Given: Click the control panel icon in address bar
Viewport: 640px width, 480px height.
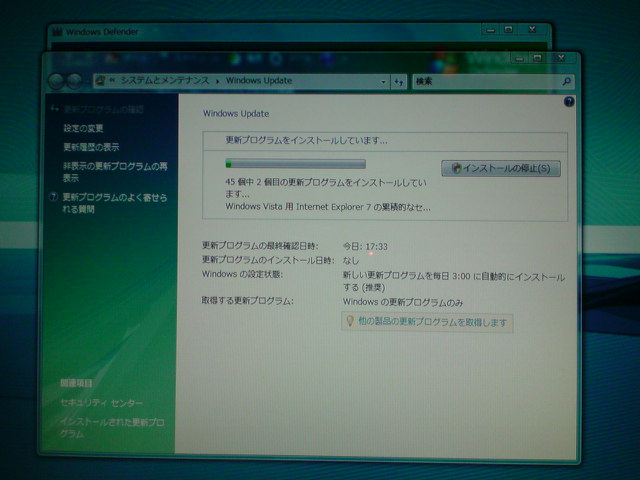Looking at the screenshot, I should tap(100, 81).
